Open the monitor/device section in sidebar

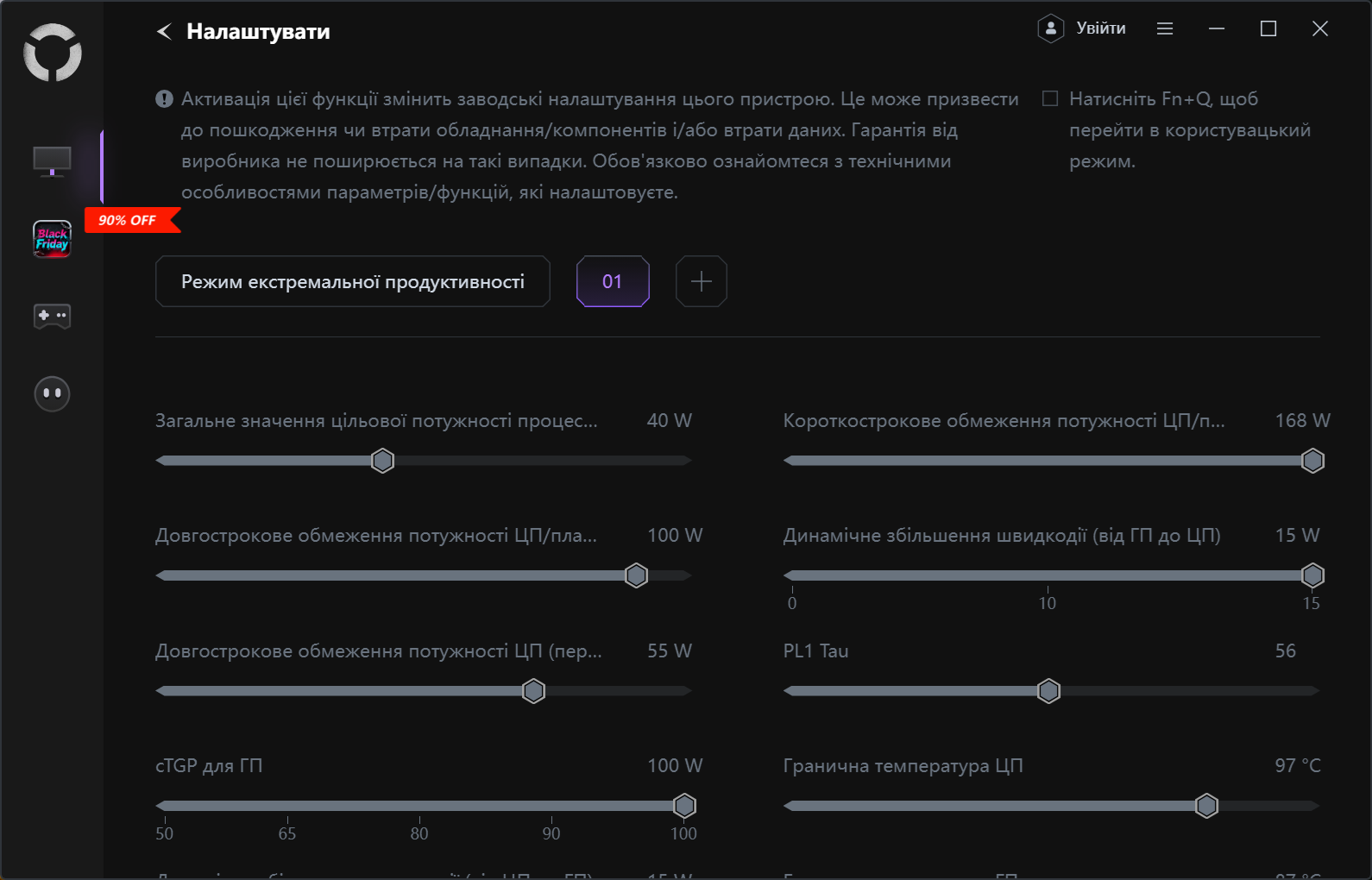pos(52,161)
